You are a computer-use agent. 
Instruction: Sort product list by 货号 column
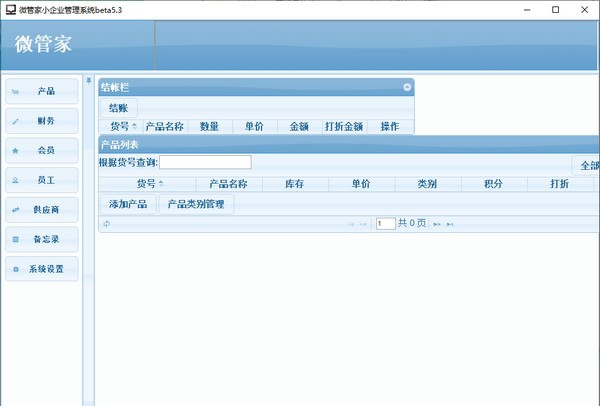[147, 184]
